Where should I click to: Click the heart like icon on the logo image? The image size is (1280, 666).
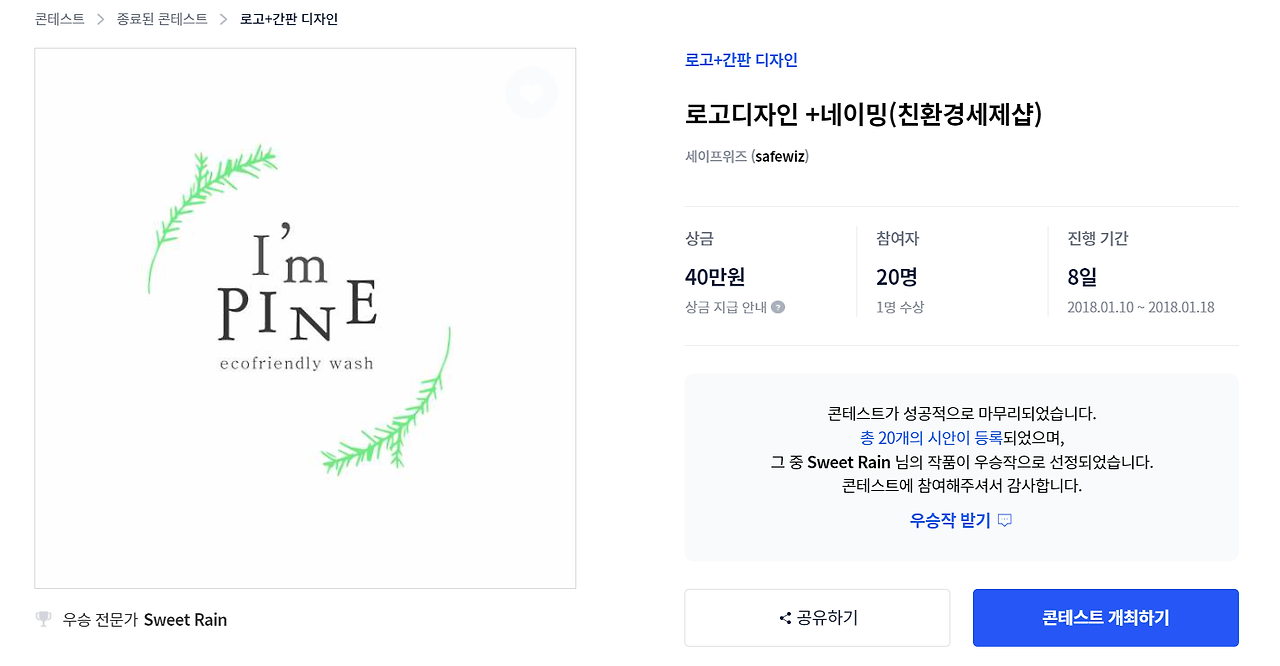531,92
